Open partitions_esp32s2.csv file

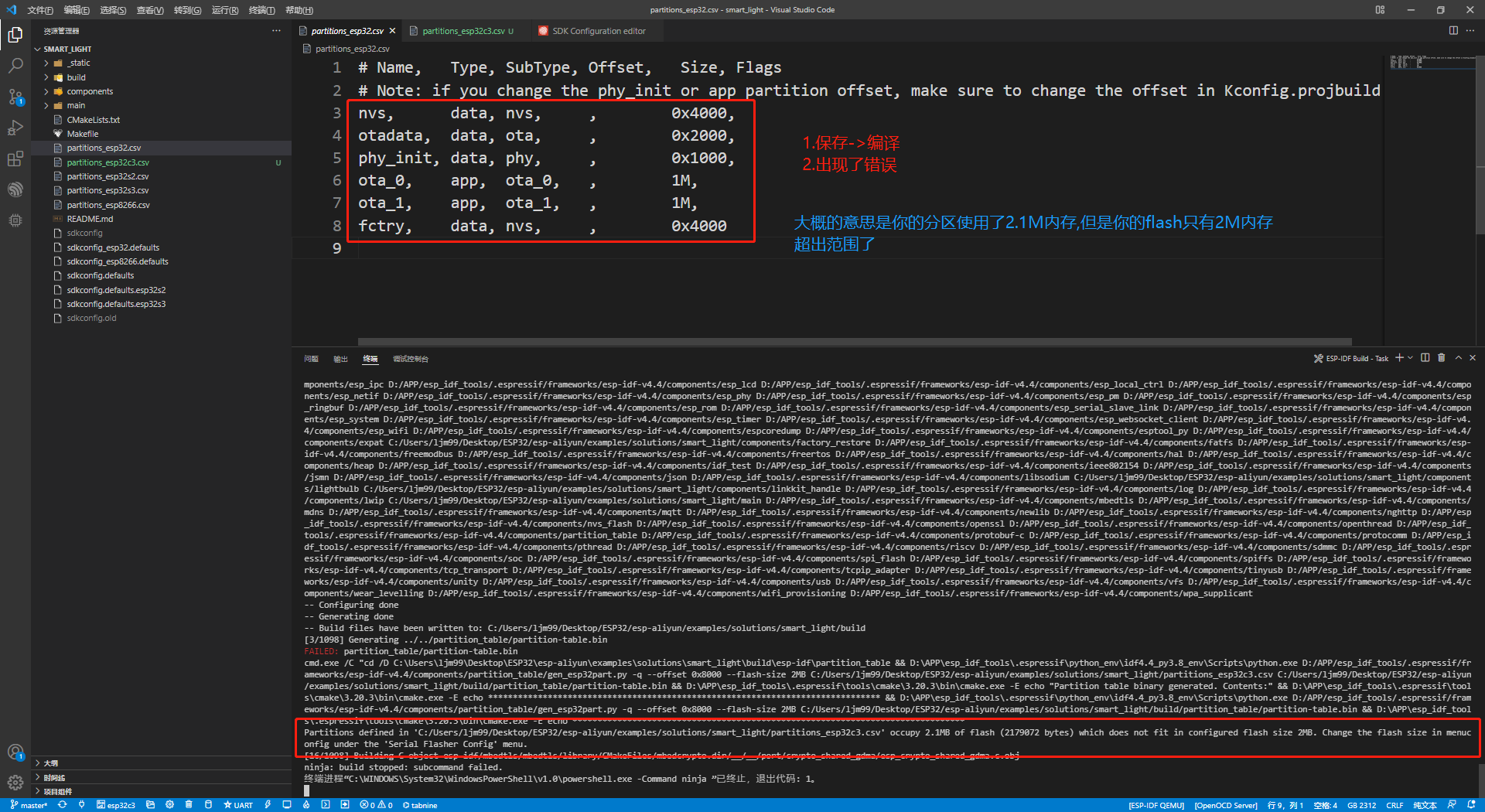(108, 176)
